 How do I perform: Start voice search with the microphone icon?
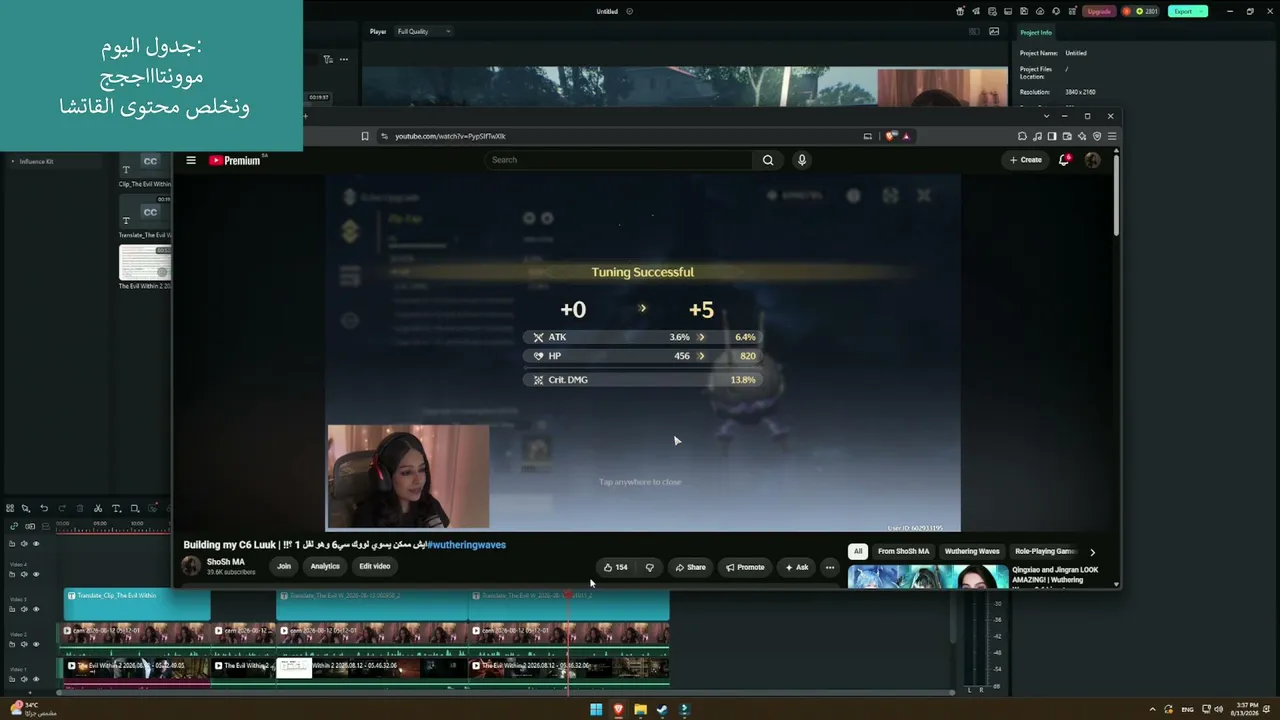click(801, 160)
